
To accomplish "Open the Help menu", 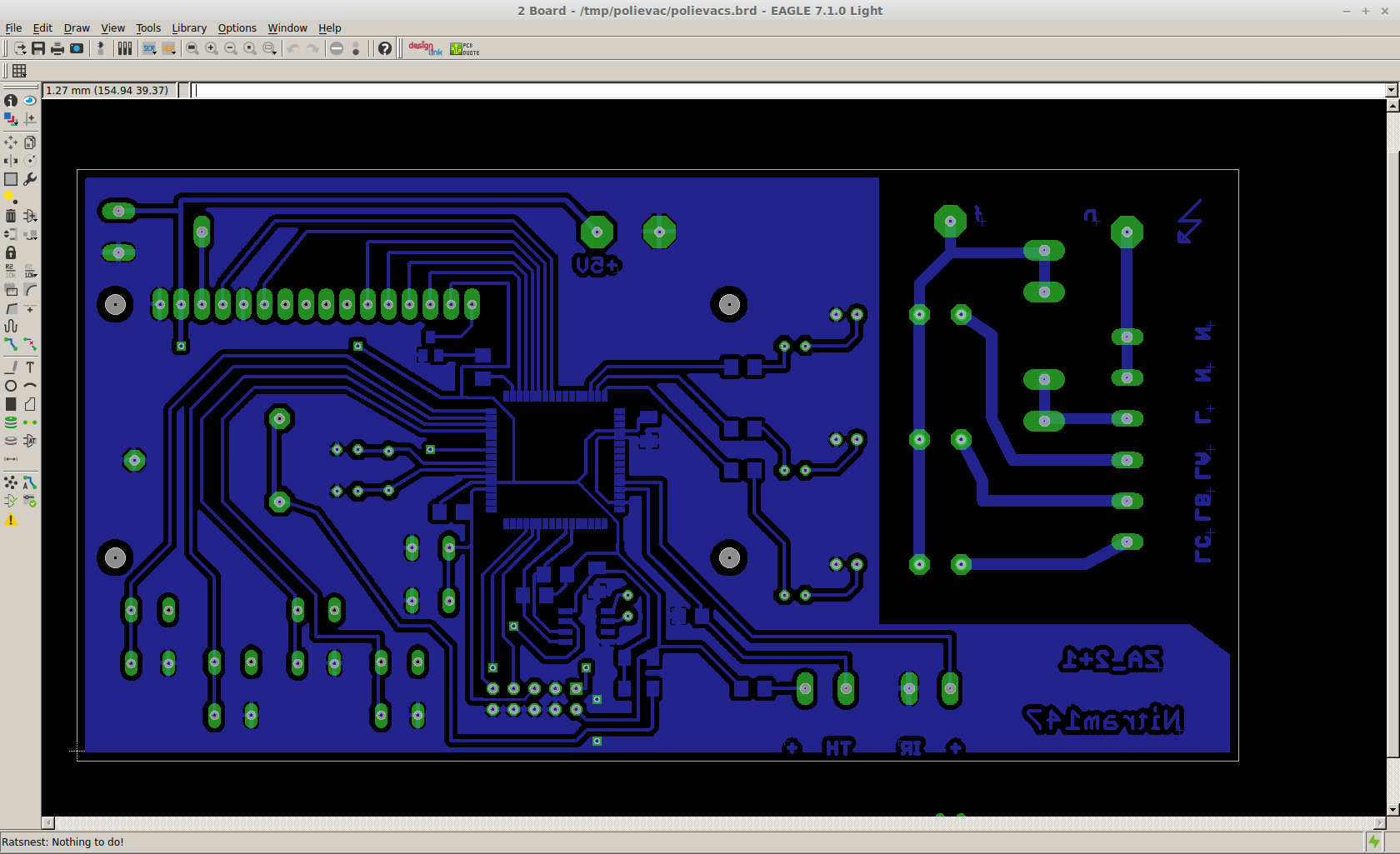I will pyautogui.click(x=329, y=27).
